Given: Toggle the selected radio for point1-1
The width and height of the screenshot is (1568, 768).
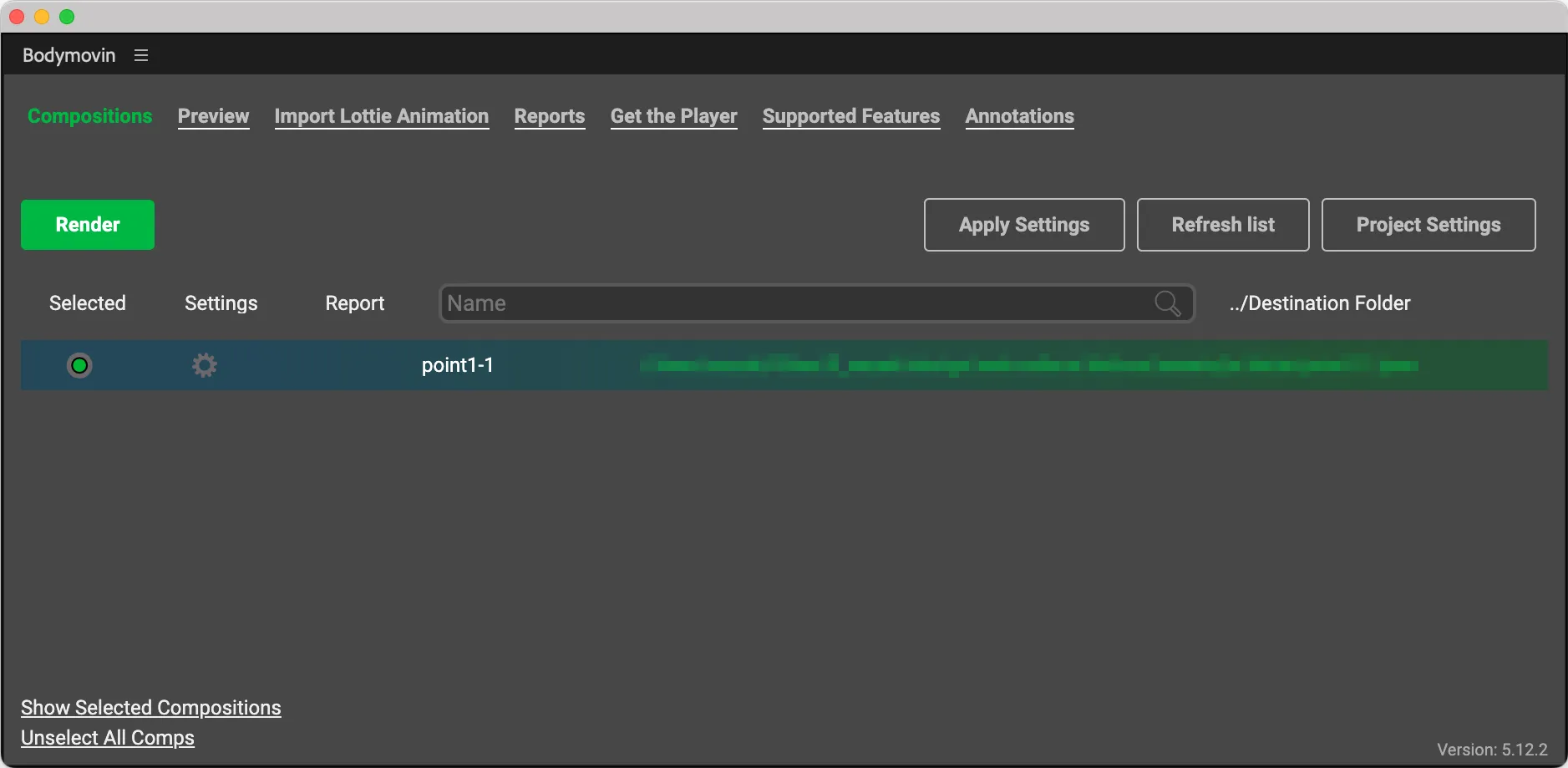Looking at the screenshot, I should point(79,365).
